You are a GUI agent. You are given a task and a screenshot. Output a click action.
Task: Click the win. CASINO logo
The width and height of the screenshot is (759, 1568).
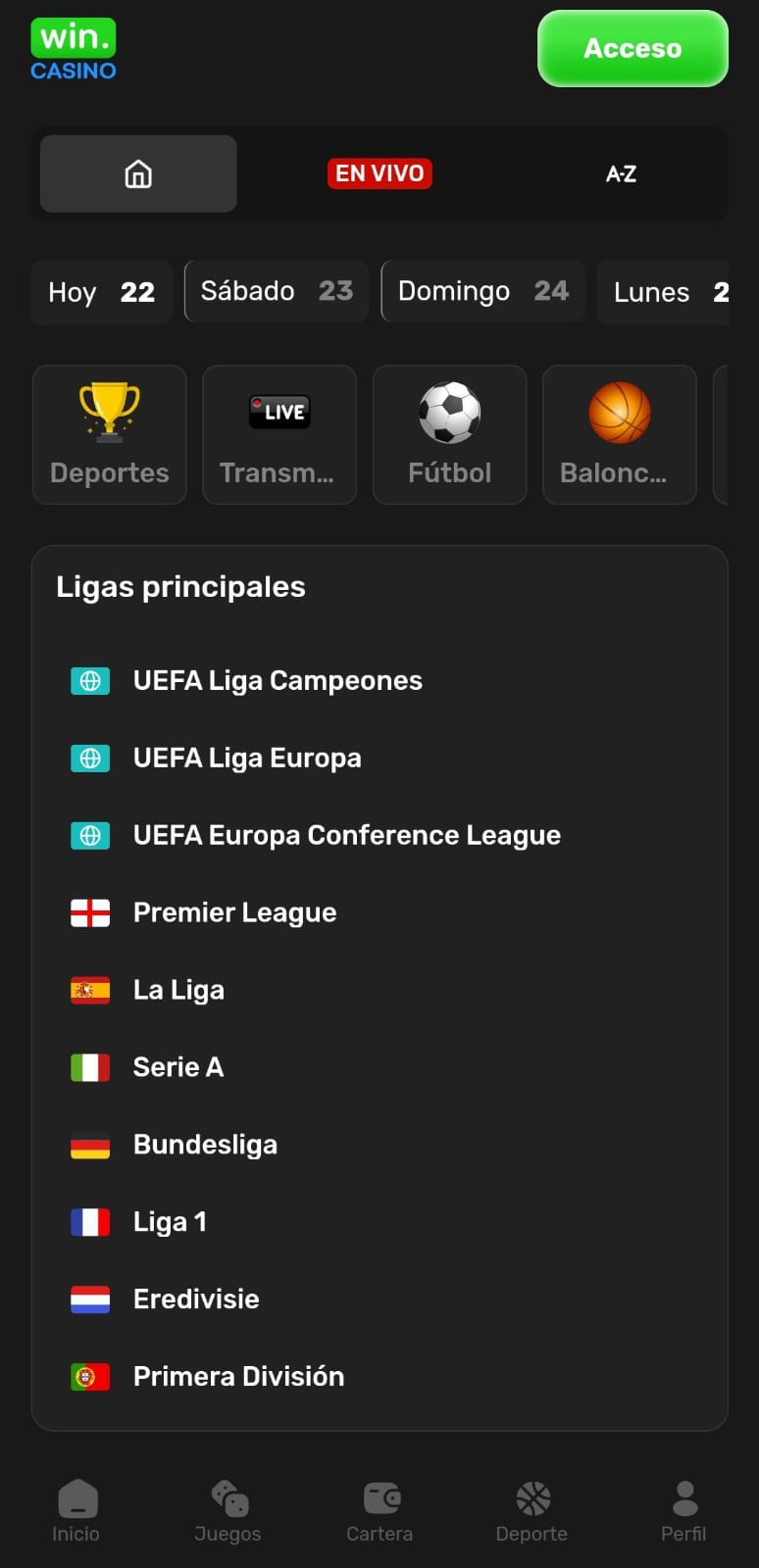tap(74, 49)
